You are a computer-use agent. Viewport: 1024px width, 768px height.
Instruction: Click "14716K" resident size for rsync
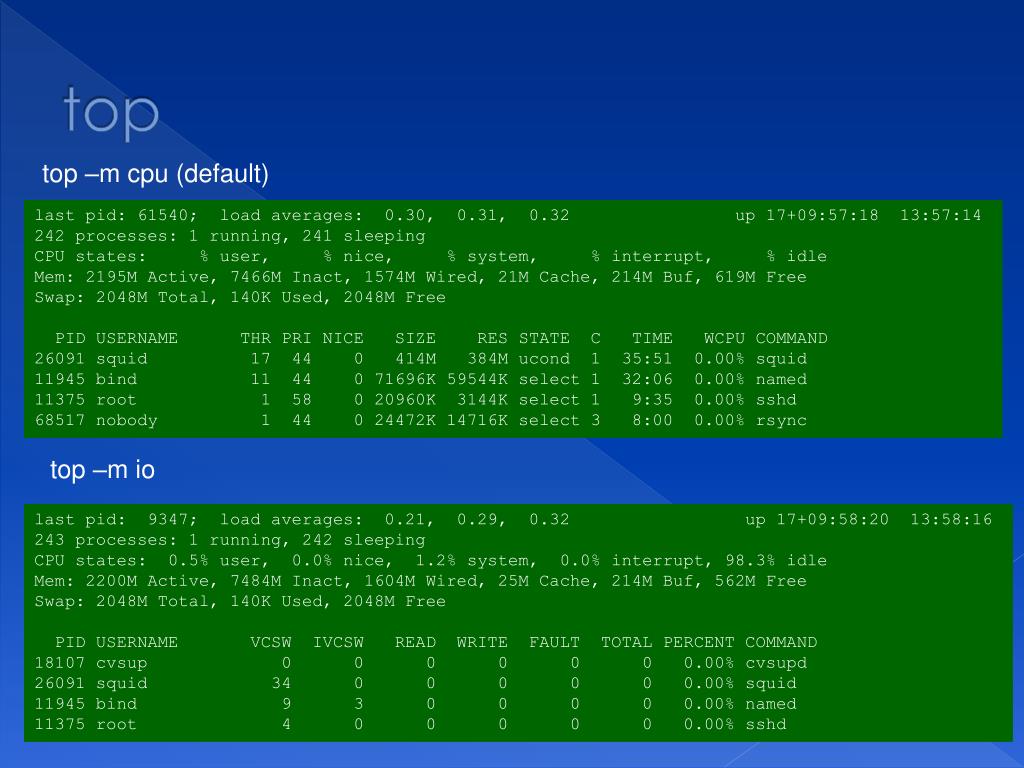[x=477, y=421]
